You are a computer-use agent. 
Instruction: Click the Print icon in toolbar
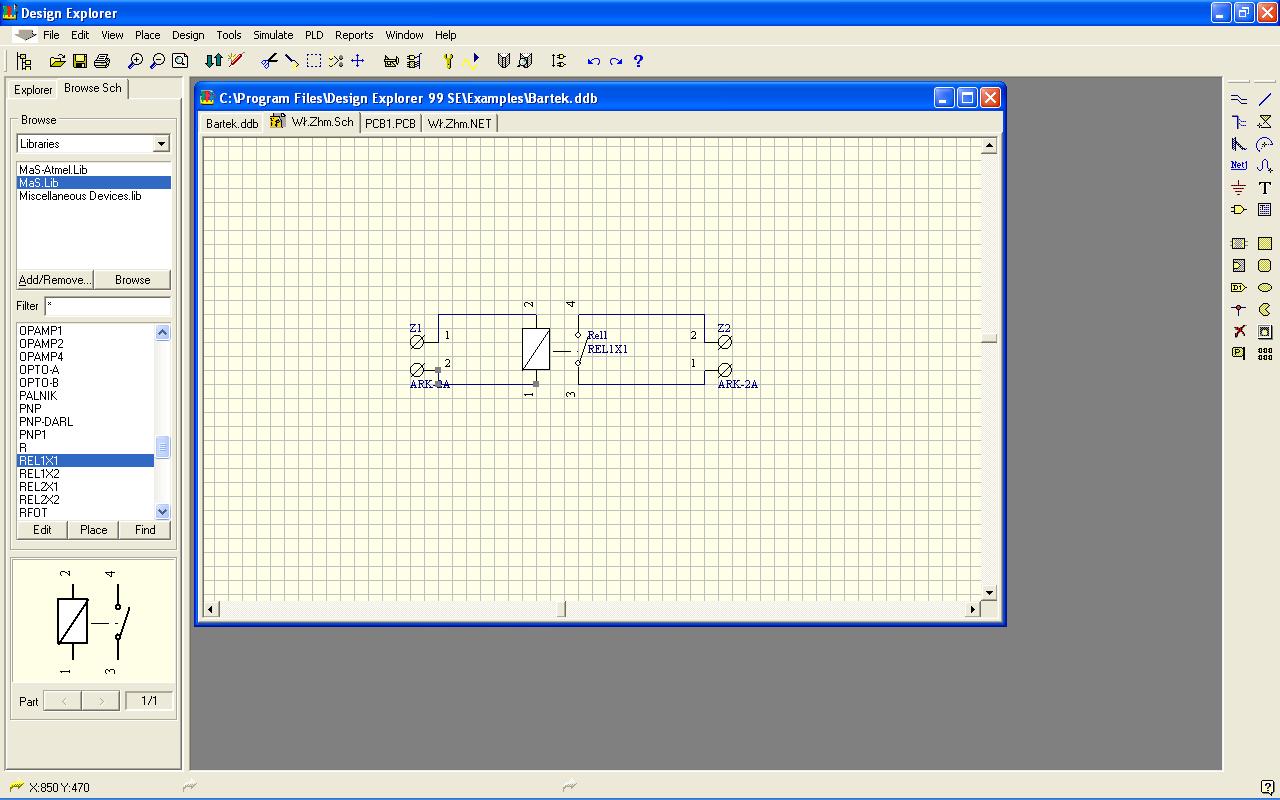click(x=102, y=61)
